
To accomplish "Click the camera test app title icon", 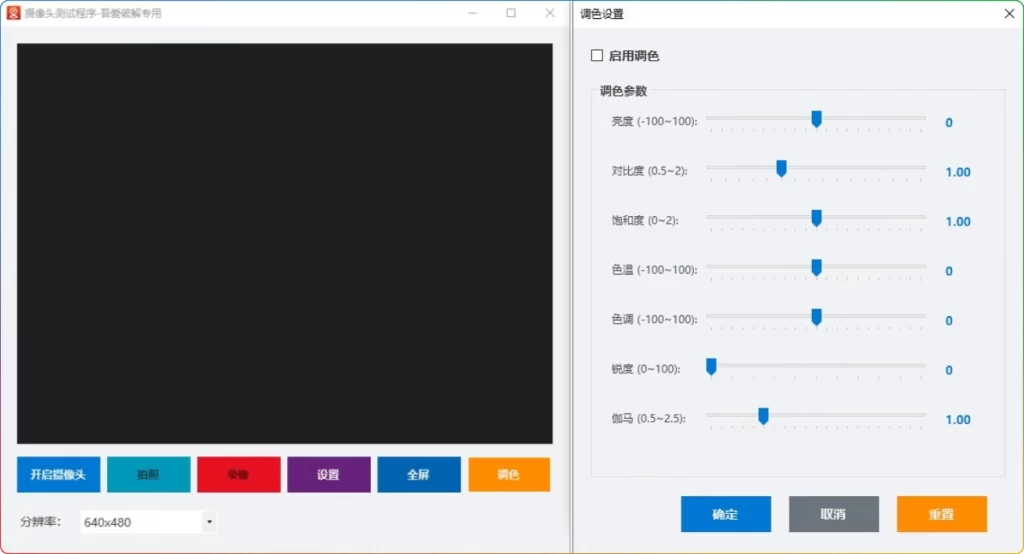I will pyautogui.click(x=14, y=13).
